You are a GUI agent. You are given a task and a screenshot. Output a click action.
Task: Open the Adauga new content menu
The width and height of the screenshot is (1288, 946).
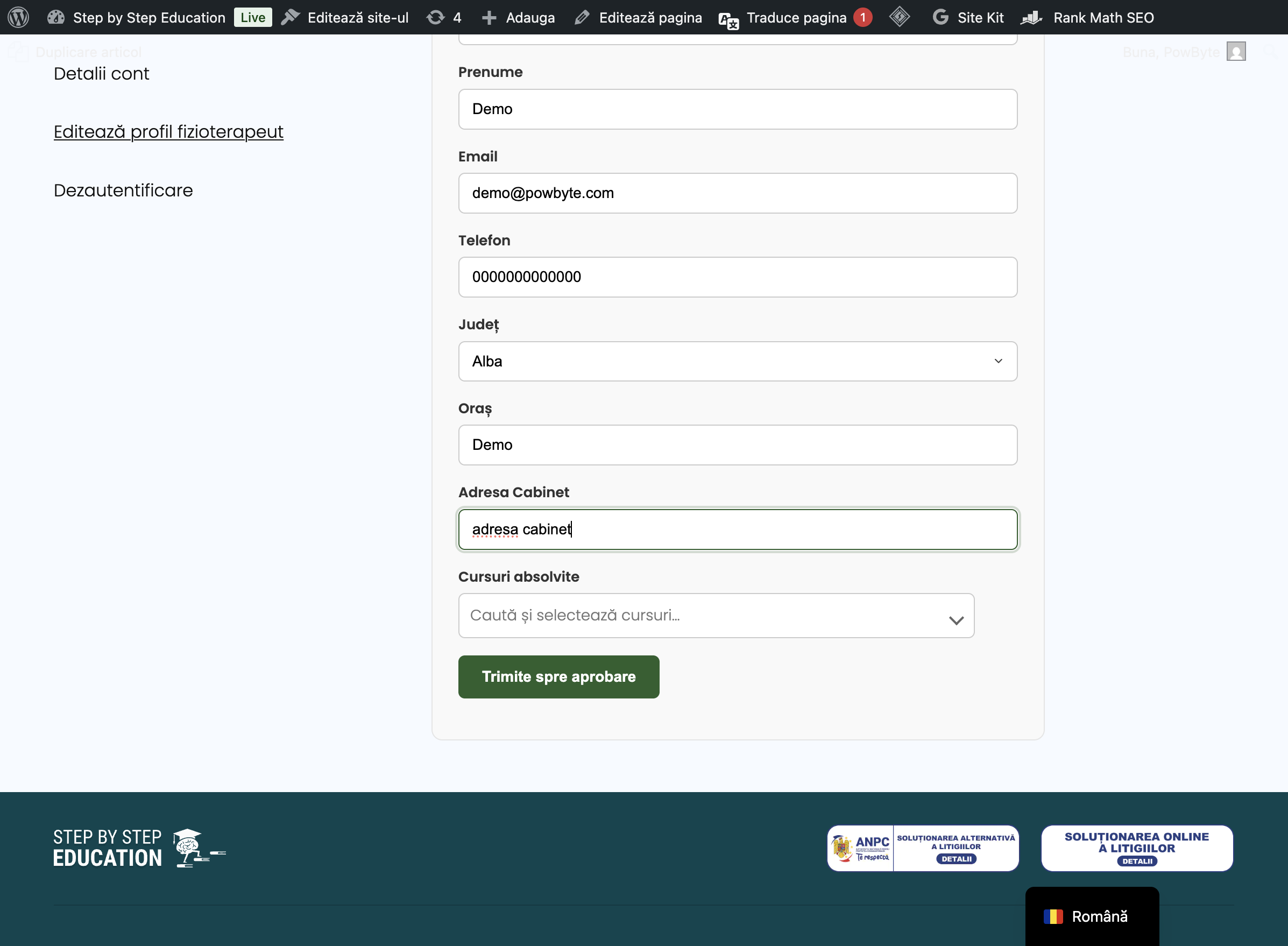[x=518, y=17]
